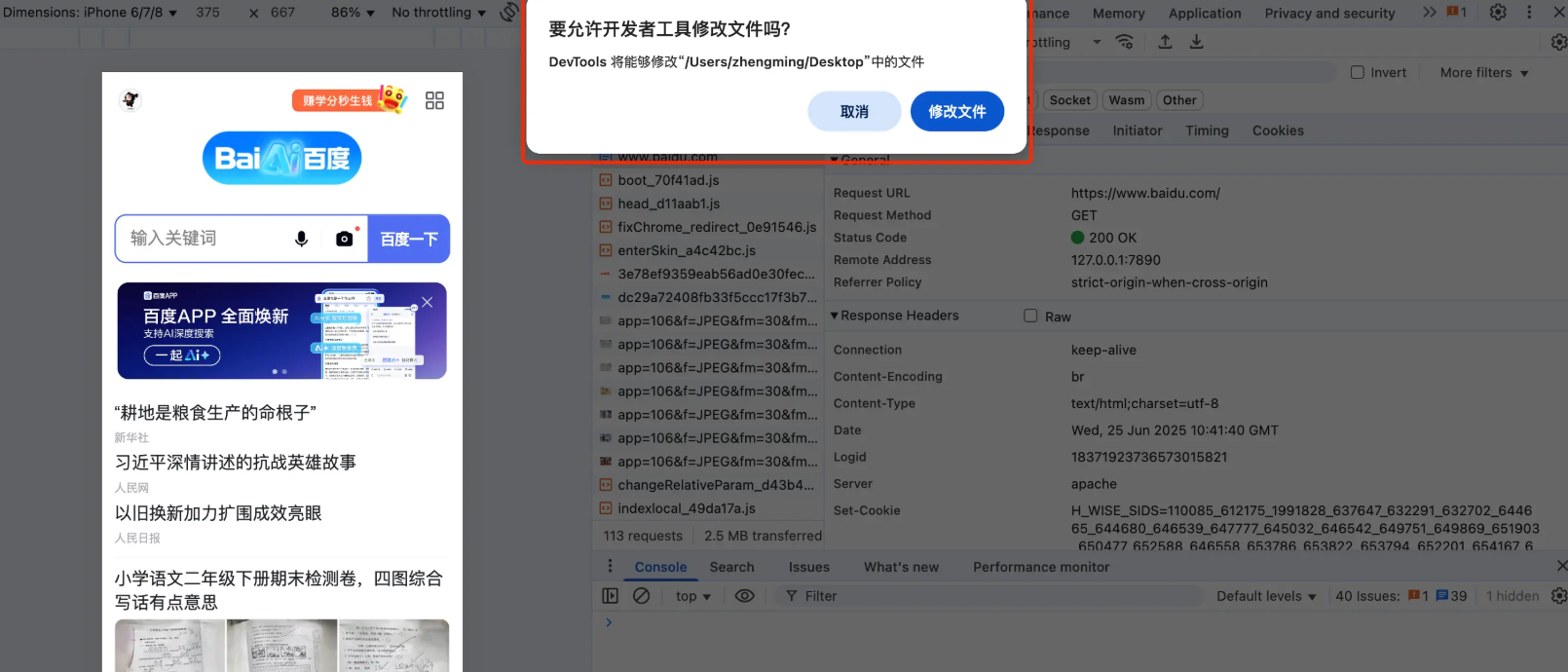Toggle the Raw headers checkbox

click(x=1030, y=316)
